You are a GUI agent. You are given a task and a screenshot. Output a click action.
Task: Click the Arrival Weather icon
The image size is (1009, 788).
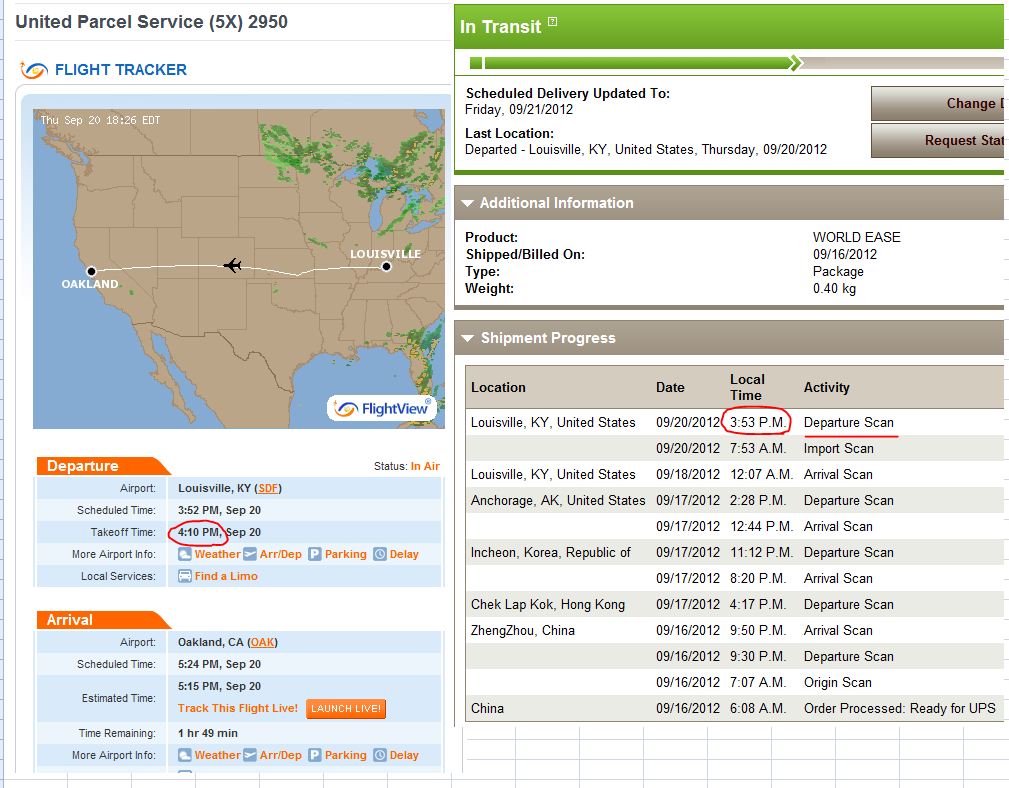click(185, 755)
